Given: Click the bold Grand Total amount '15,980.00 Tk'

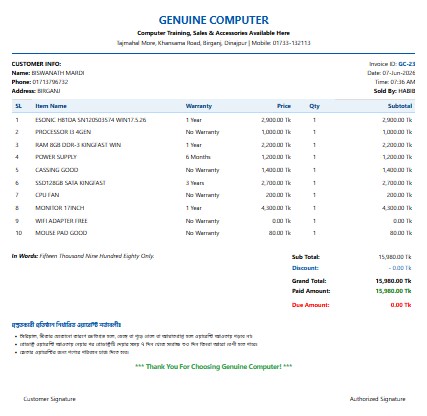Looking at the screenshot, I should (394, 281).
